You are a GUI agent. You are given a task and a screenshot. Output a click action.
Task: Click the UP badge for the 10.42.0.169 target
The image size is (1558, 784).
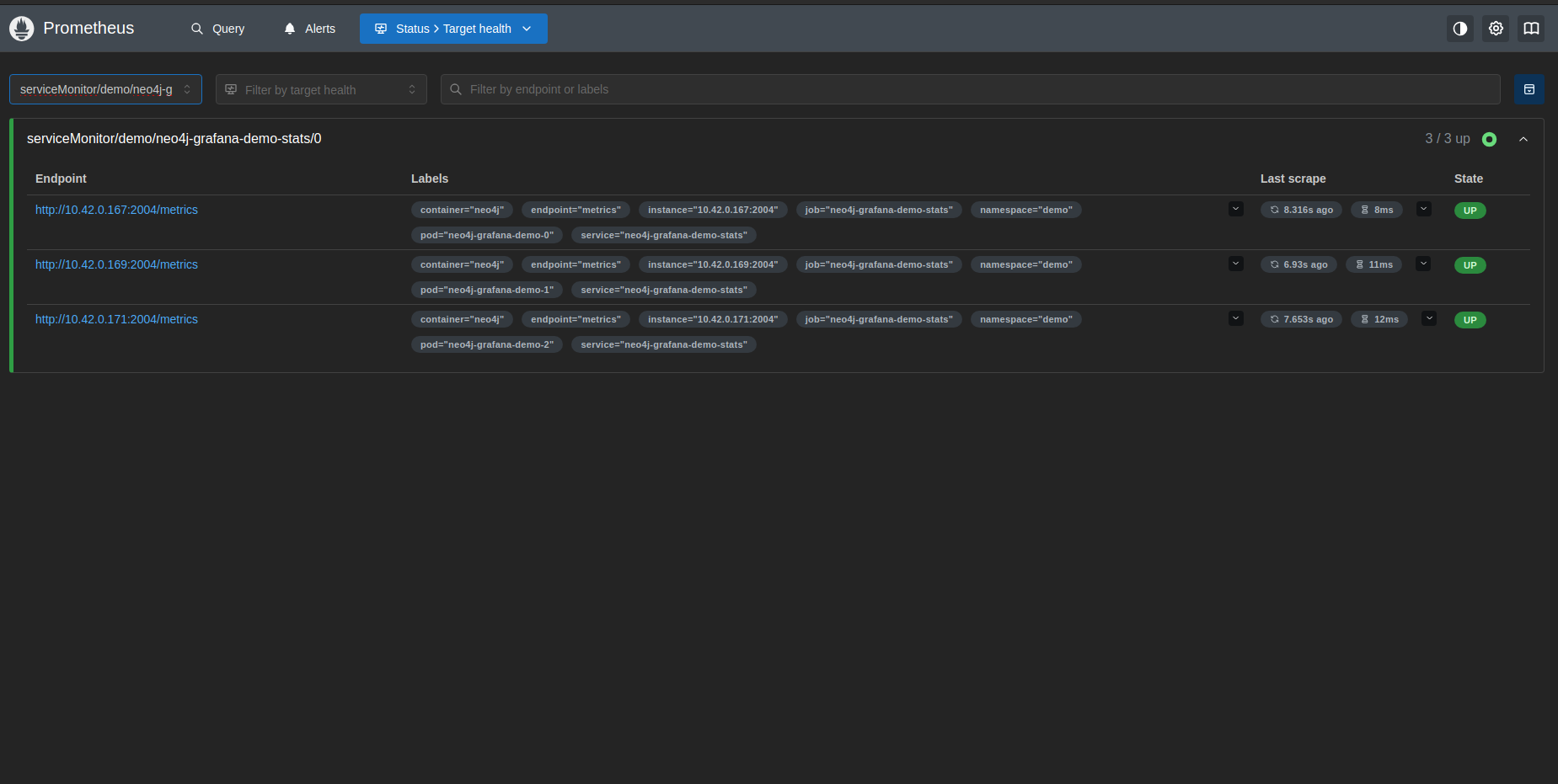tap(1470, 265)
